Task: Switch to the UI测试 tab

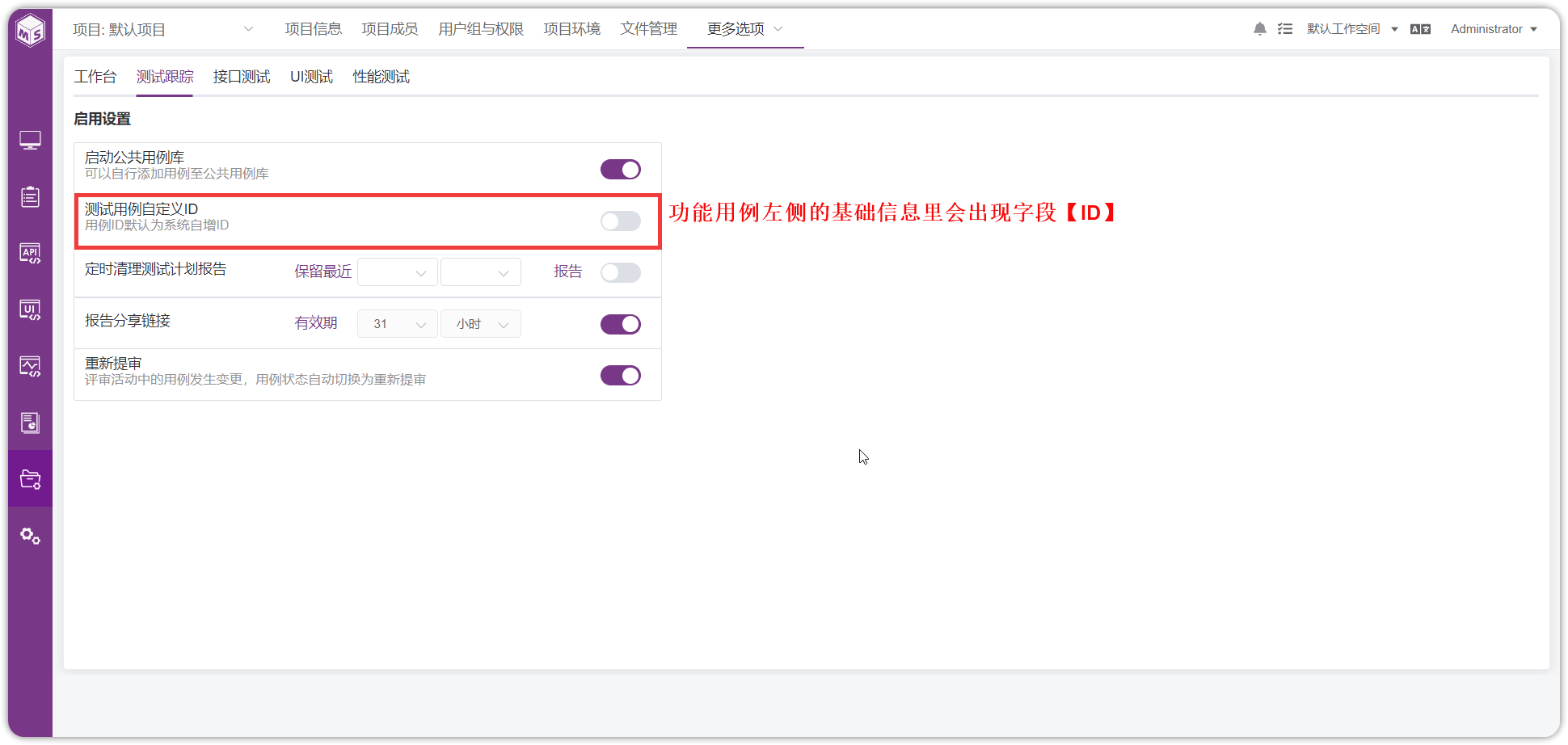Action: (312, 77)
